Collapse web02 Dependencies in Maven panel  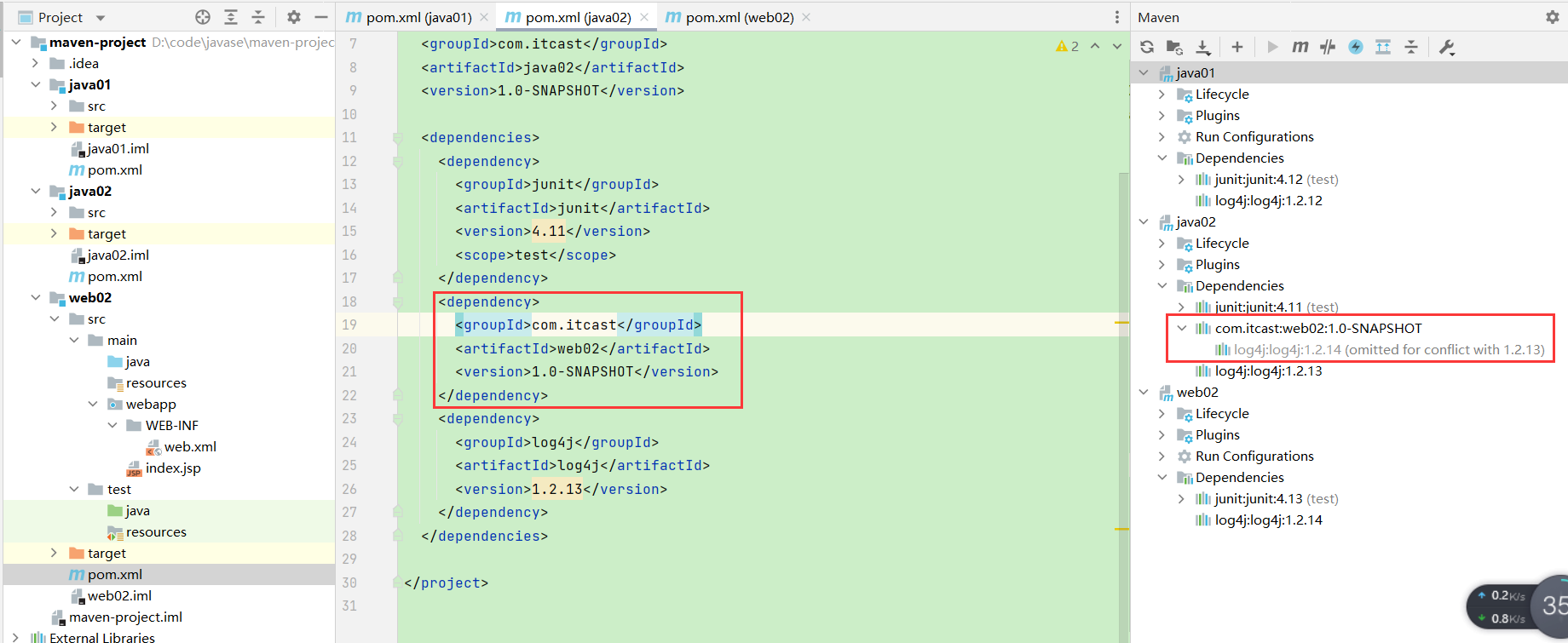tap(1162, 477)
